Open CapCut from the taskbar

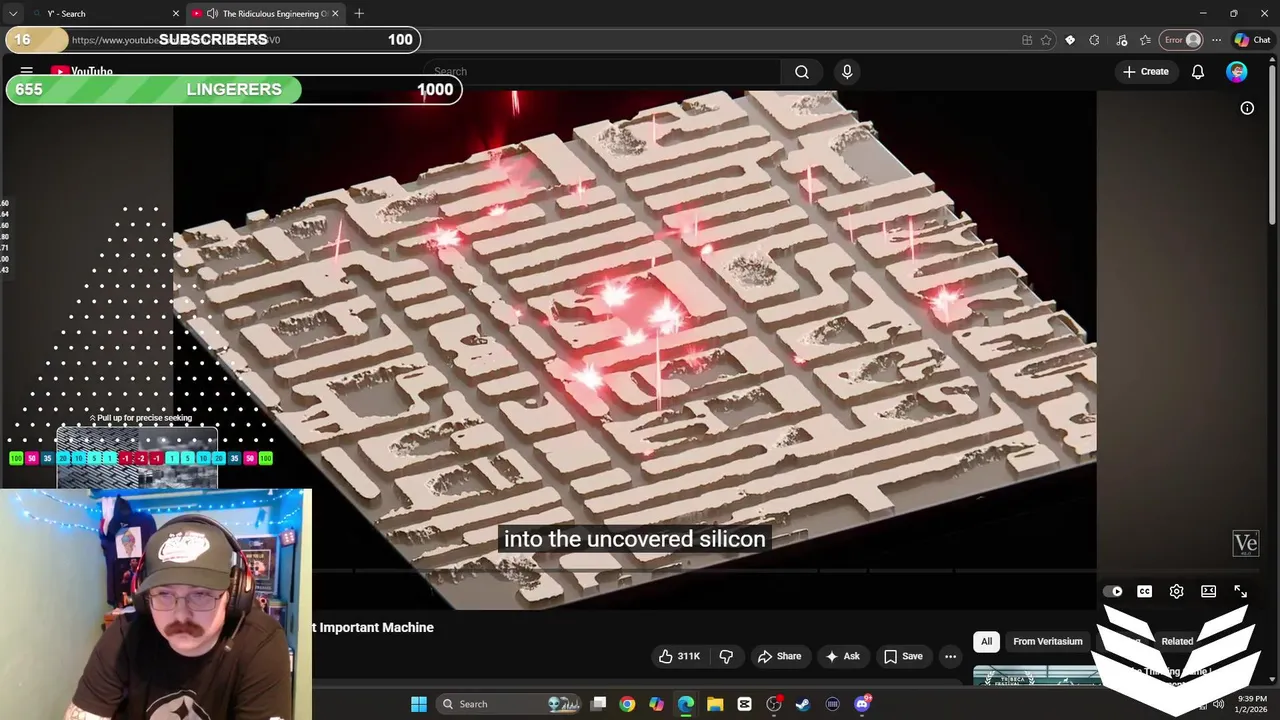[x=744, y=704]
